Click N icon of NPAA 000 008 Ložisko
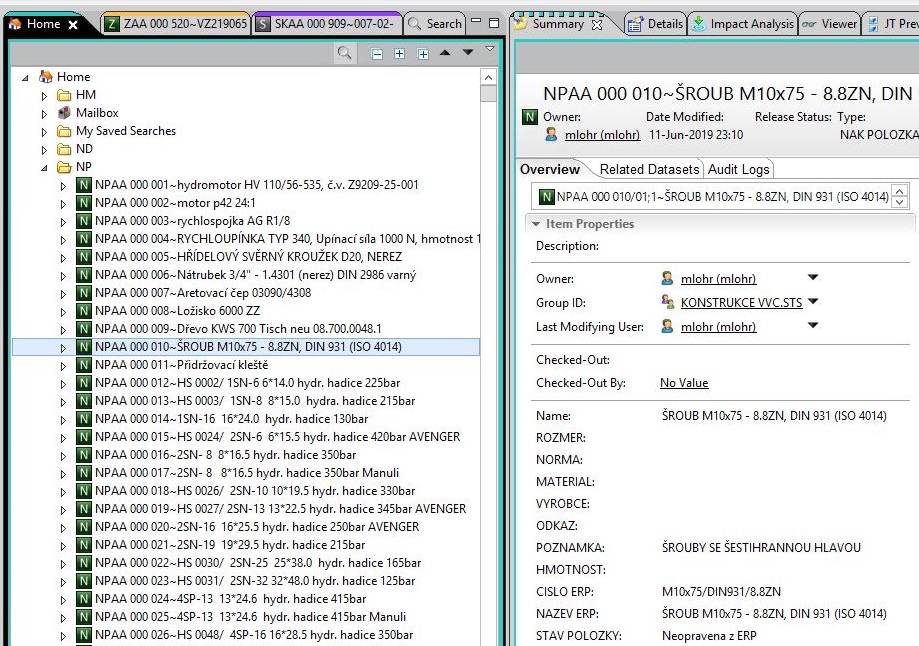Image resolution: width=919 pixels, height=646 pixels. 84,311
